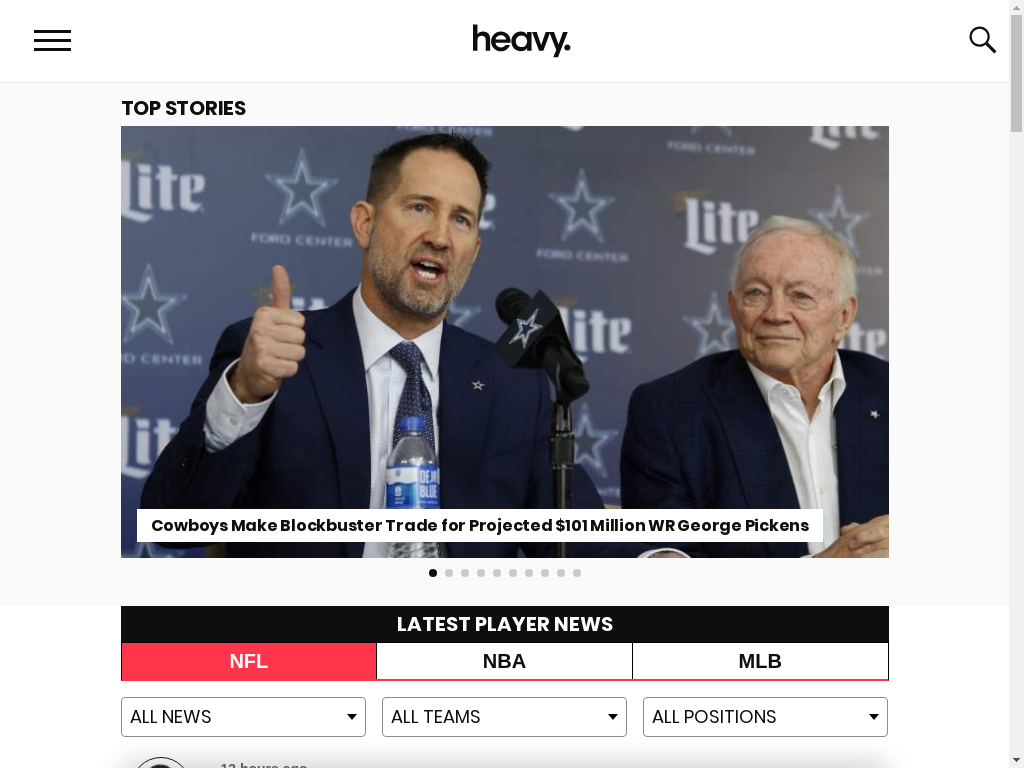This screenshot has width=1024, height=768.
Task: Switch to the NBA tab
Action: tap(504, 661)
